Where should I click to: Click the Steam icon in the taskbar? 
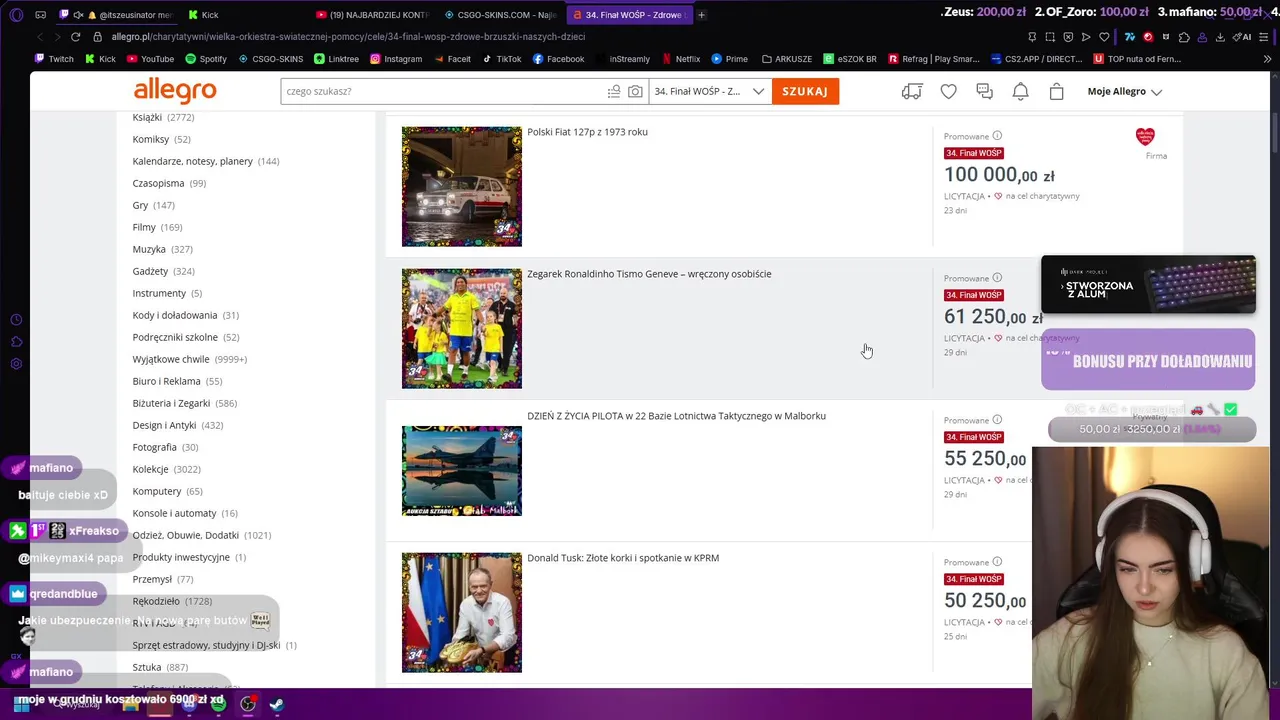pyautogui.click(x=276, y=704)
